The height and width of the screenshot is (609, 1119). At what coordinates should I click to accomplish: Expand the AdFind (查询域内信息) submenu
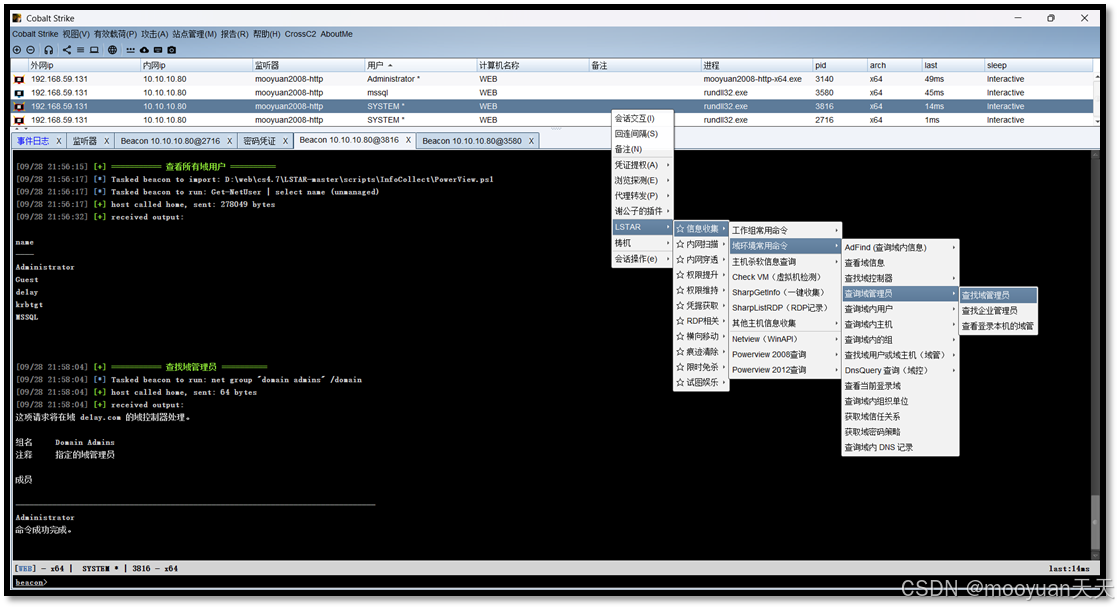tap(901, 248)
